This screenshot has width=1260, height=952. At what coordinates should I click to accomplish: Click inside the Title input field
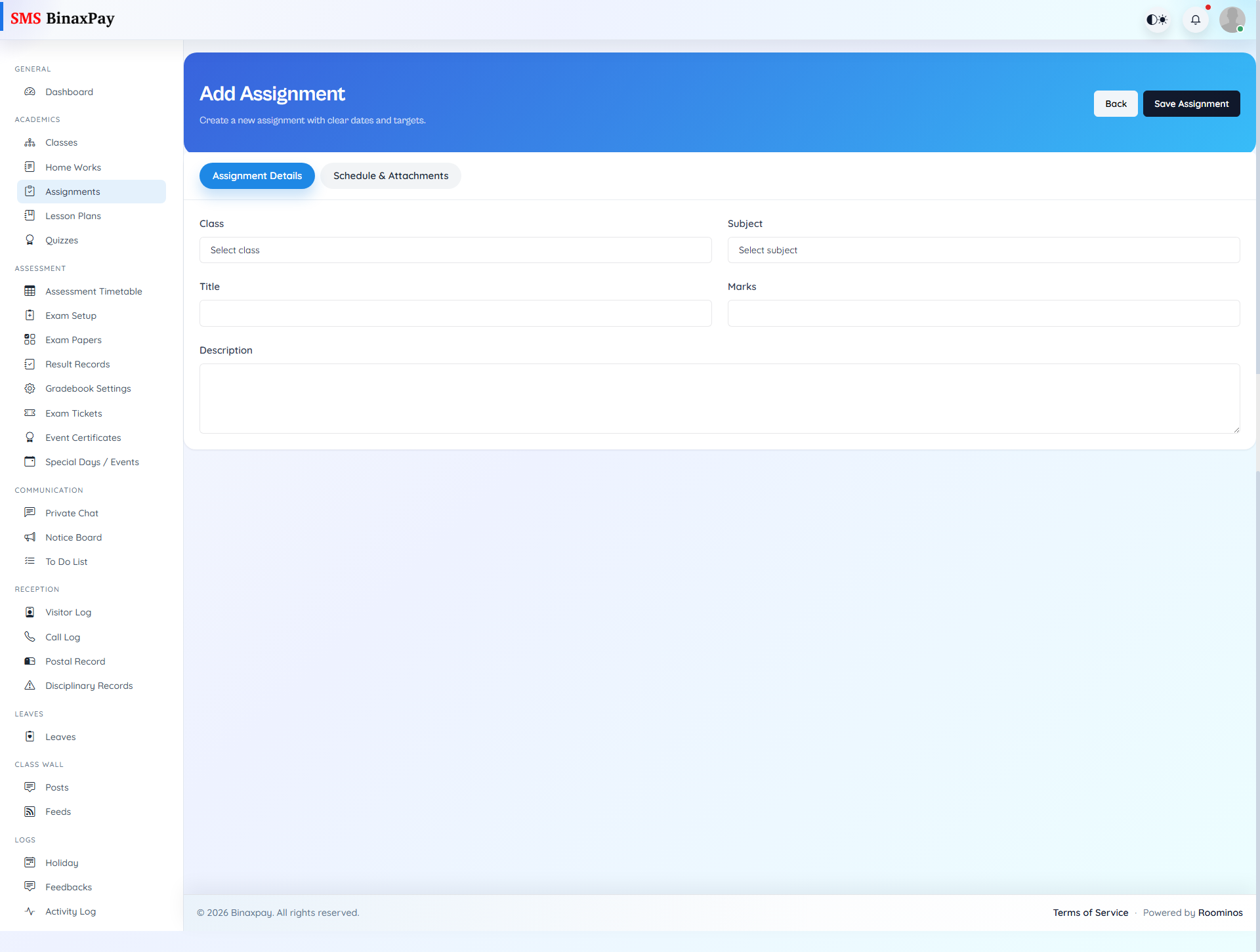click(x=455, y=313)
